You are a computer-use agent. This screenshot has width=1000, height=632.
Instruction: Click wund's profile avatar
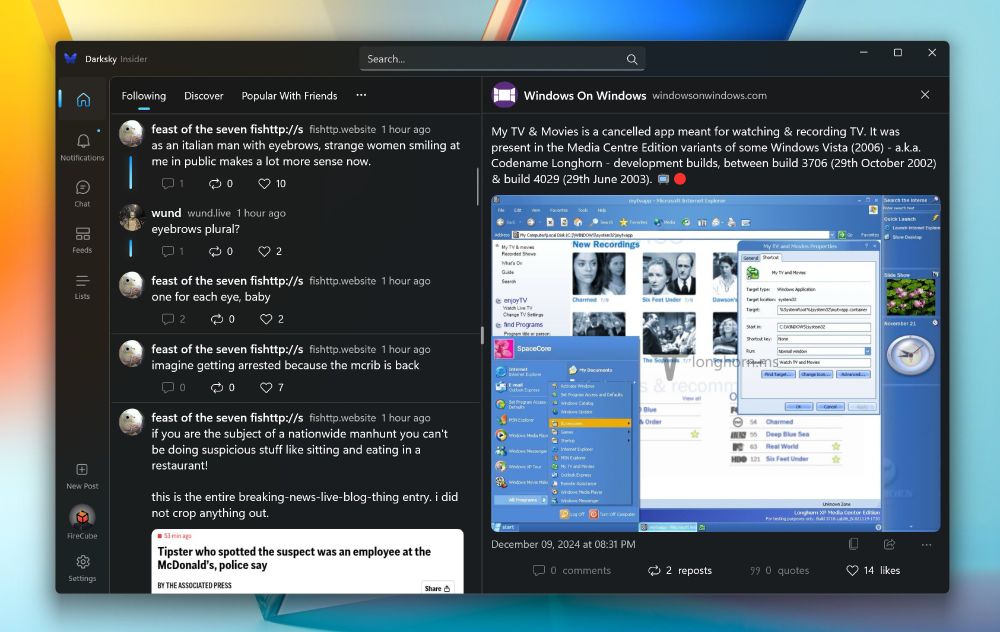point(131,217)
